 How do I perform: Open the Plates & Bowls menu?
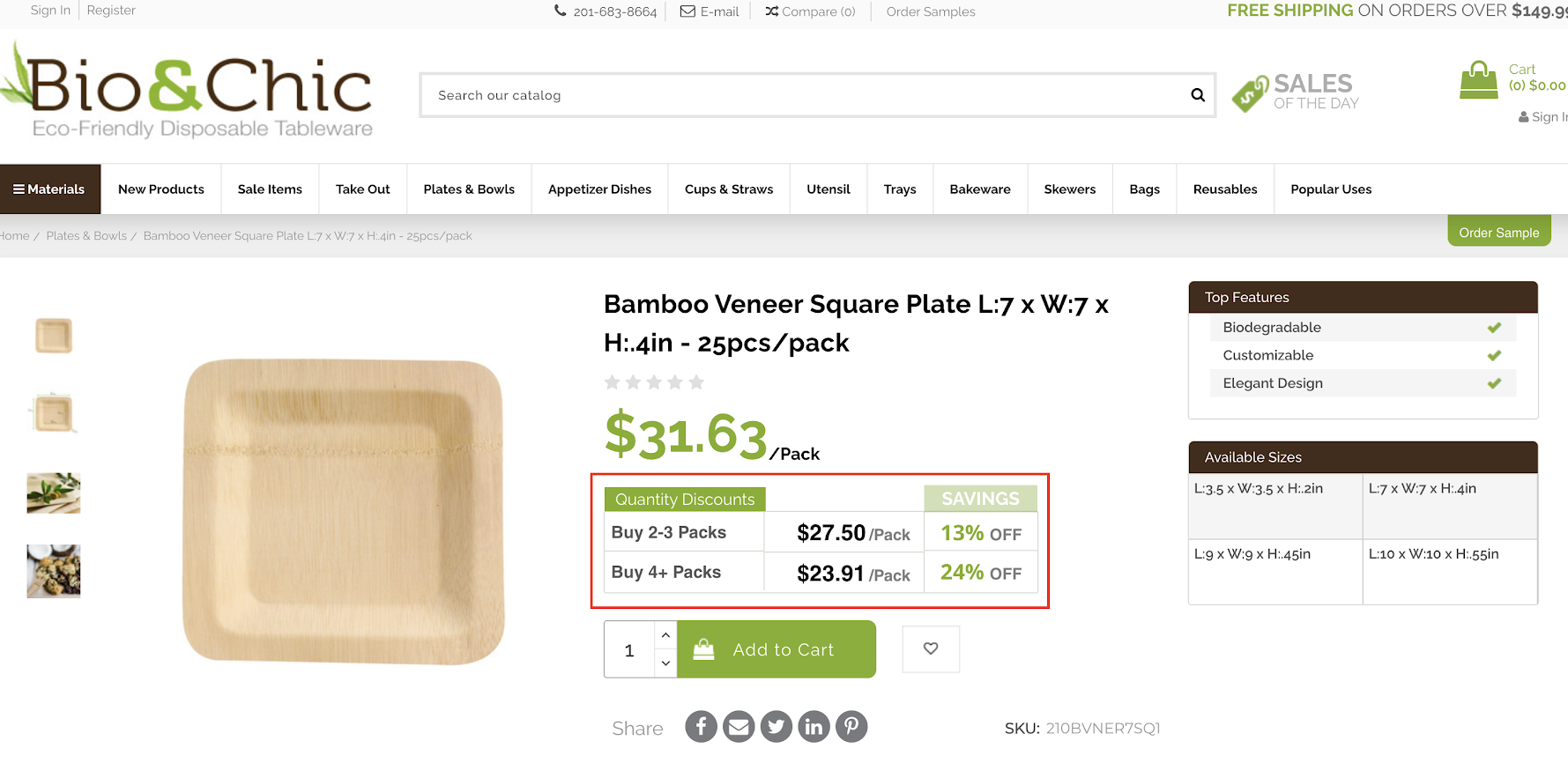pyautogui.click(x=469, y=189)
